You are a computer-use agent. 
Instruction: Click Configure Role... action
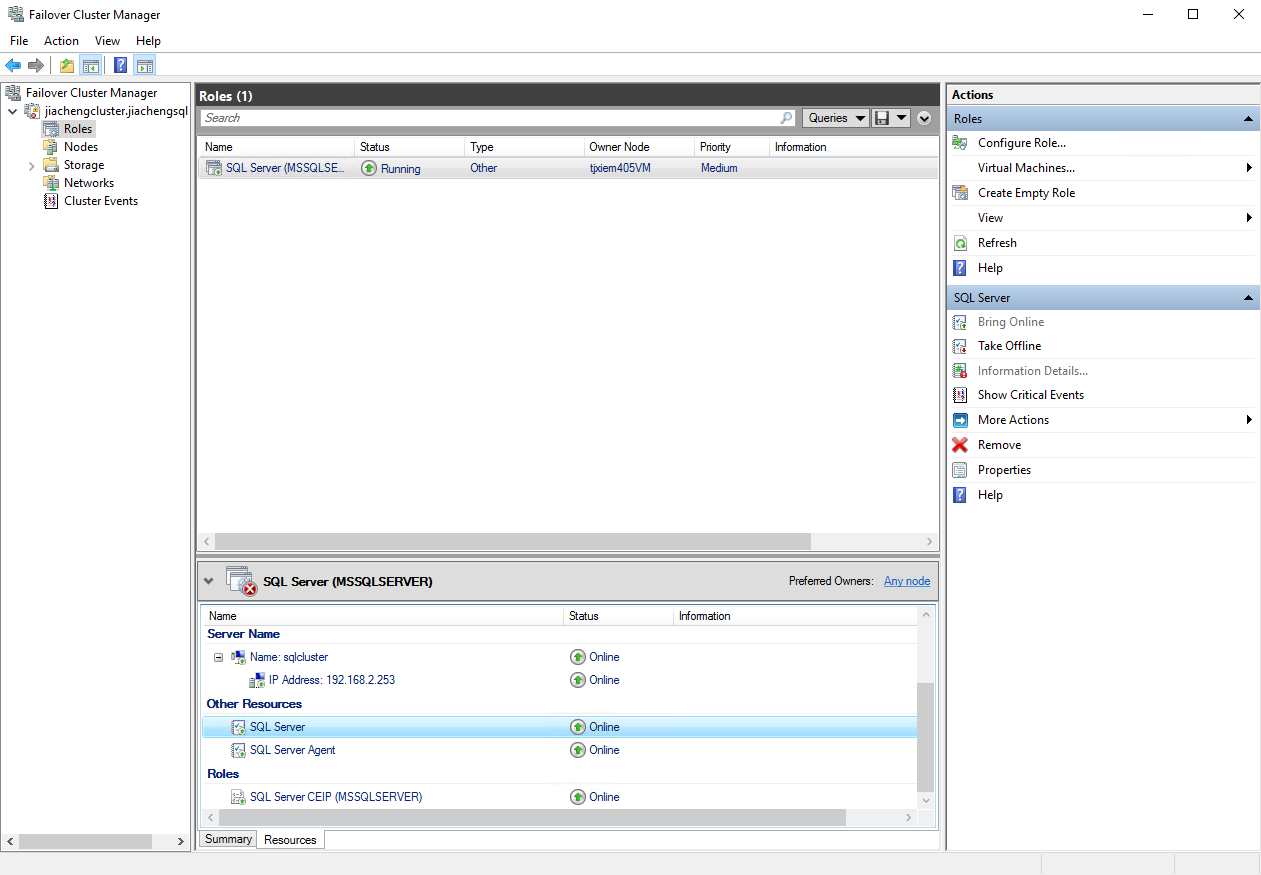pos(1022,143)
